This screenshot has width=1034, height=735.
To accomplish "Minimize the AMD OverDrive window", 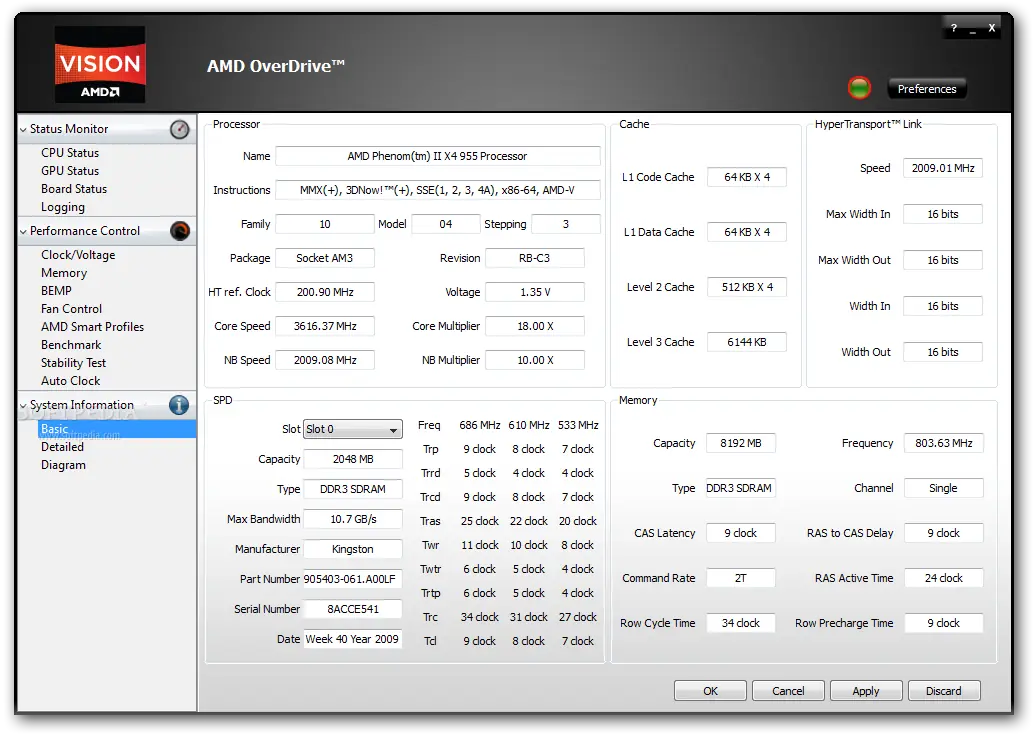I will click(973, 29).
